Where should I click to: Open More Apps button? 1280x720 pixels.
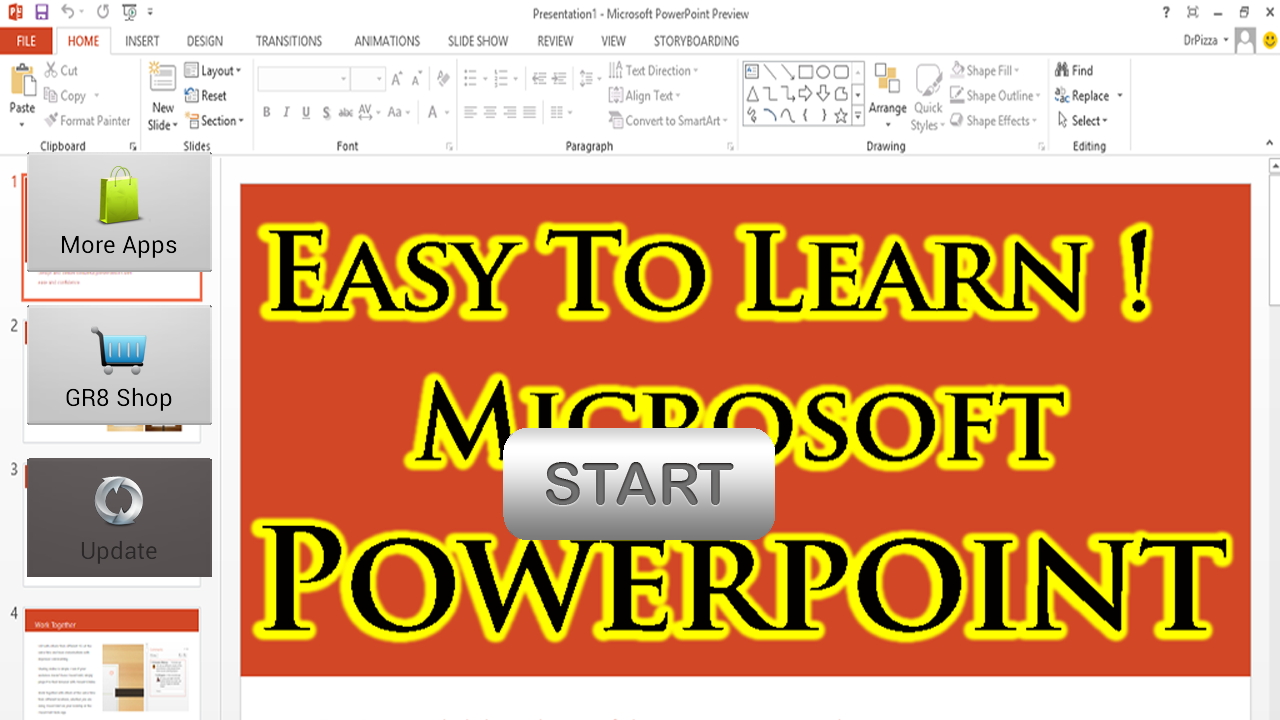119,212
